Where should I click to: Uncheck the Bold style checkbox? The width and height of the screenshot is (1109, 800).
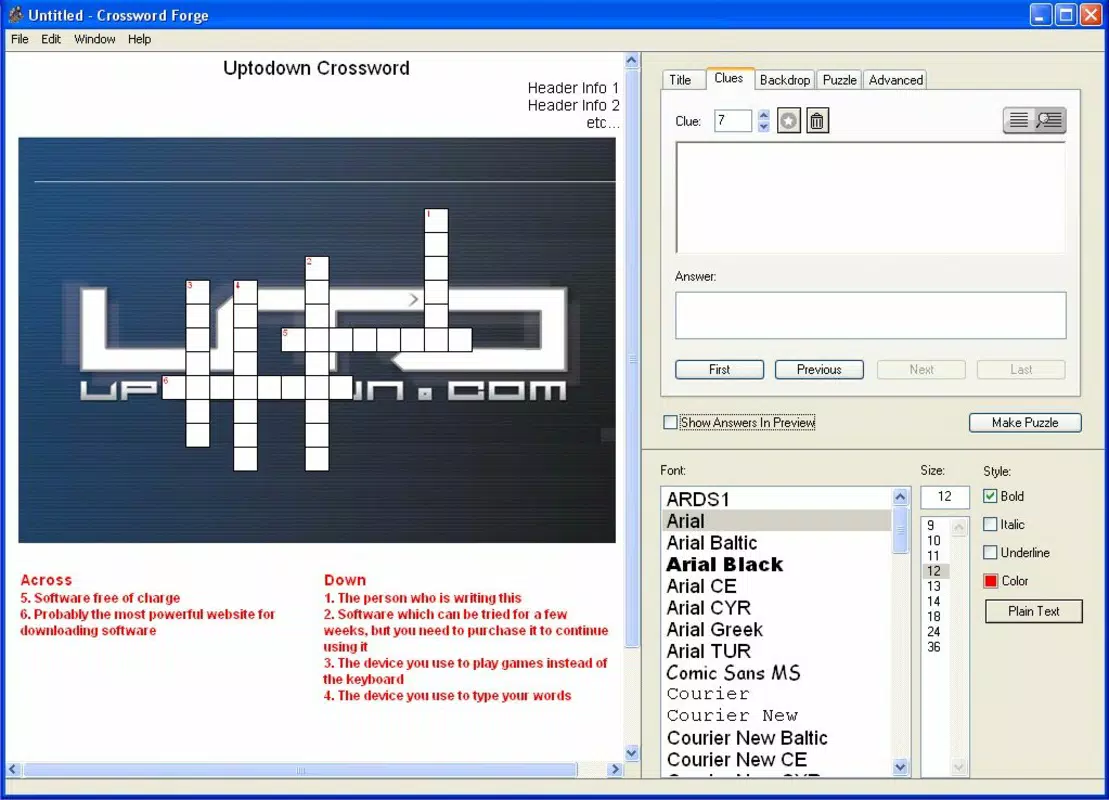pos(990,496)
